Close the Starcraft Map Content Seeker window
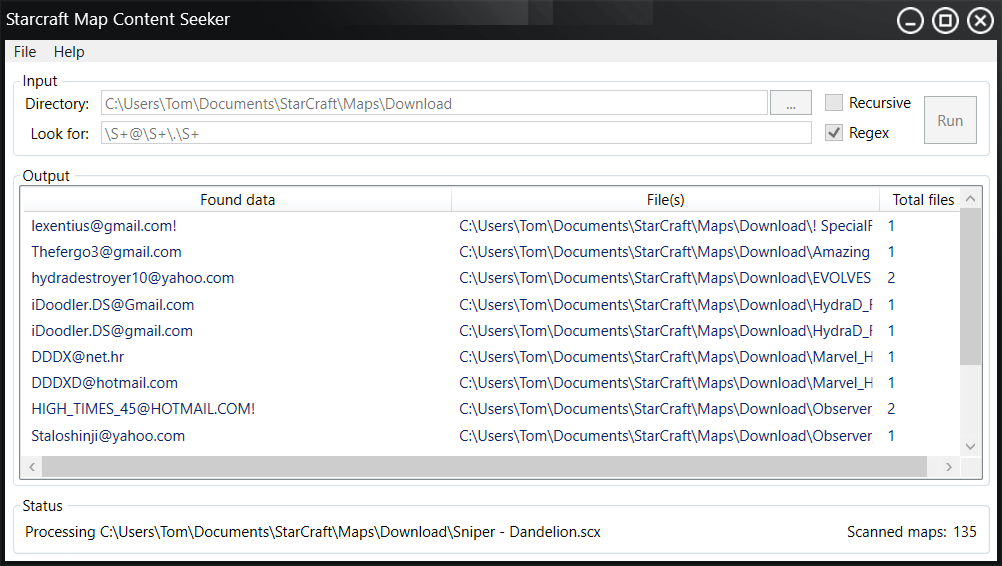Viewport: 1002px width, 566px height. pyautogui.click(x=980, y=20)
